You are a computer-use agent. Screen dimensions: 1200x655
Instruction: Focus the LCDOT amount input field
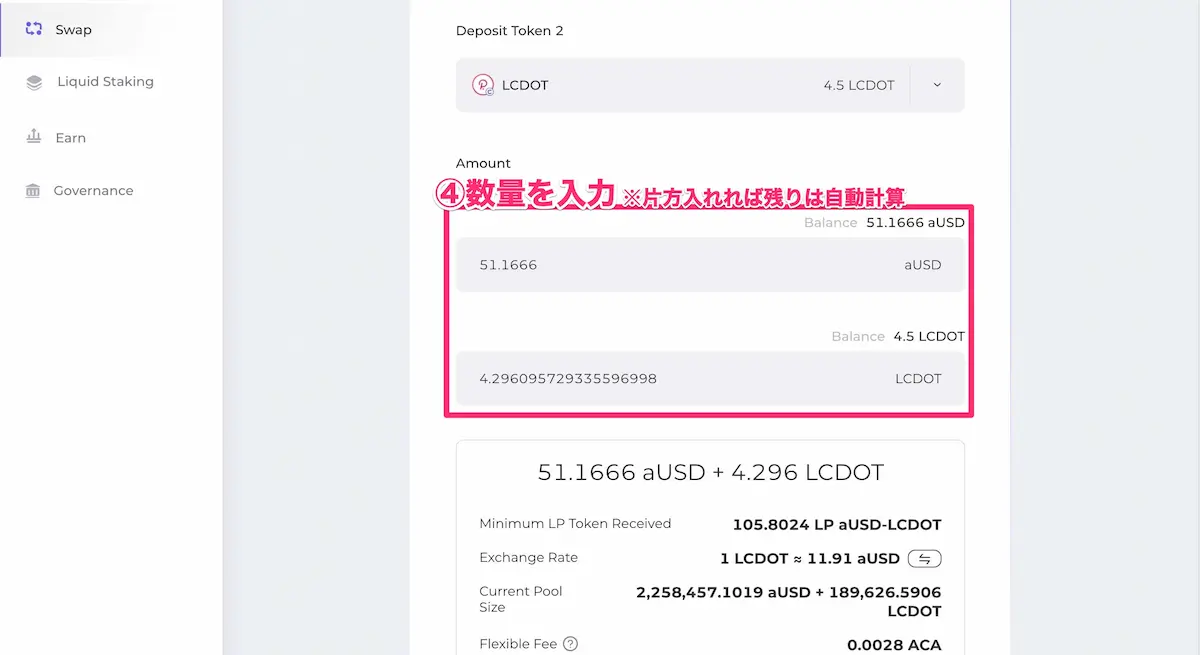click(710, 379)
